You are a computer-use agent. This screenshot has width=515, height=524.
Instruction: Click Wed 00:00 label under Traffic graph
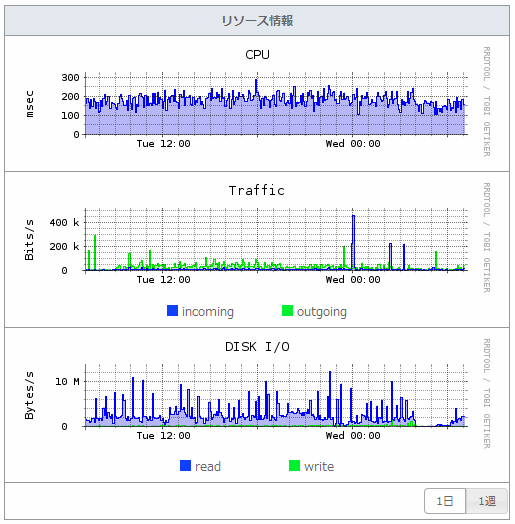(353, 279)
